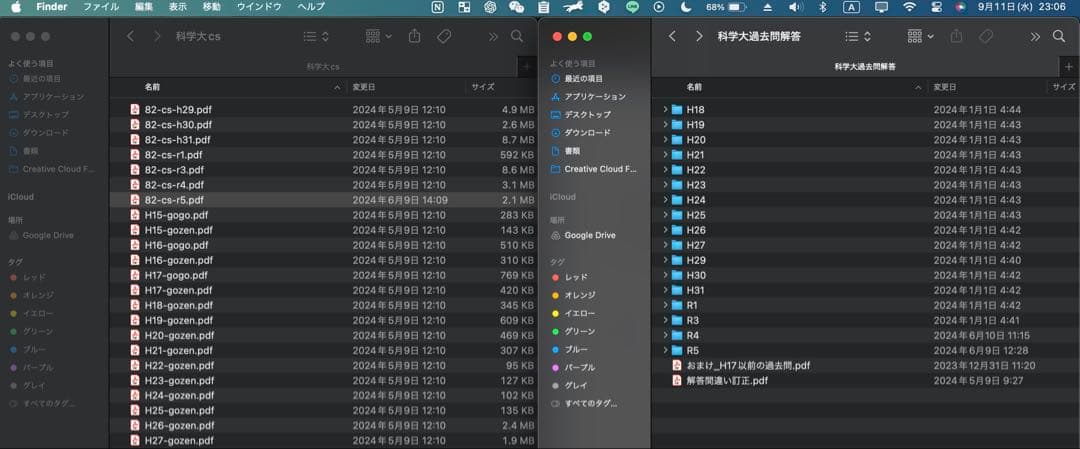The width and height of the screenshot is (1080, 449).
Task: Open the ヘルプ menu
Action: coord(311,7)
